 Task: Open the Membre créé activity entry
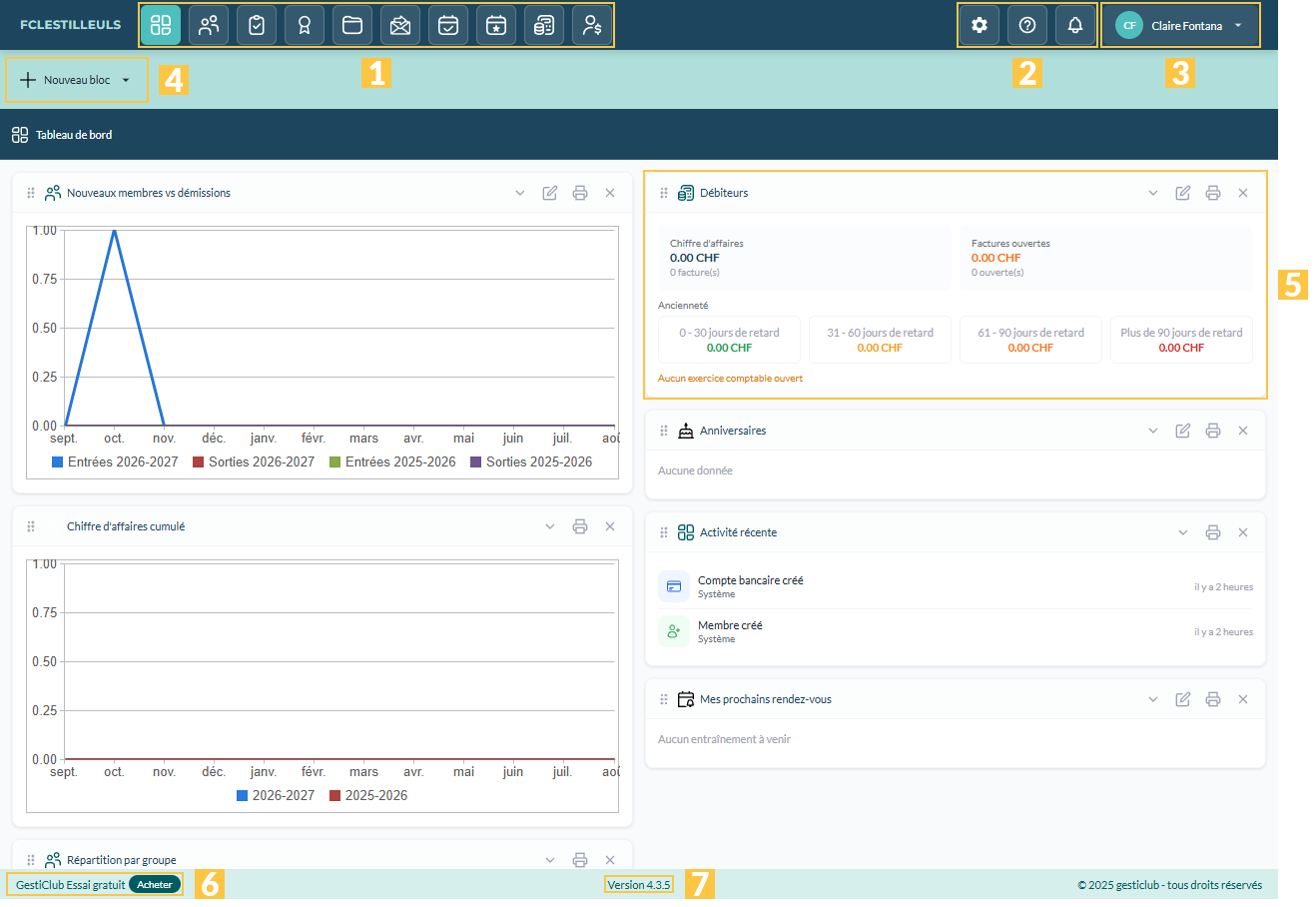coord(956,631)
